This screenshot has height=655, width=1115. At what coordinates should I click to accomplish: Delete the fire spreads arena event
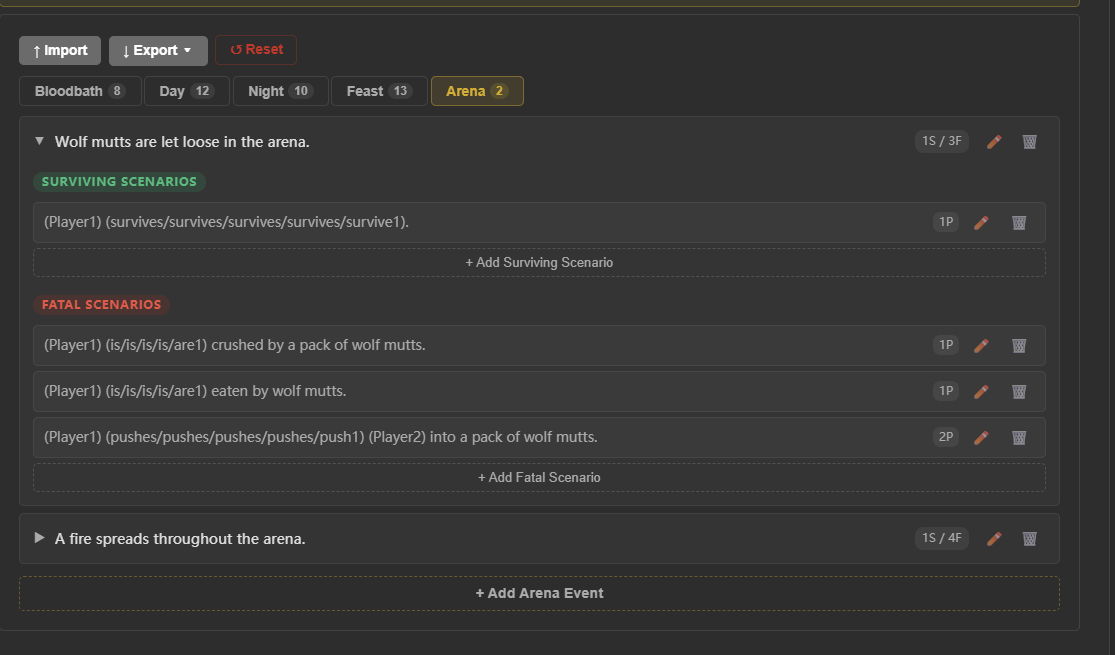click(1029, 539)
